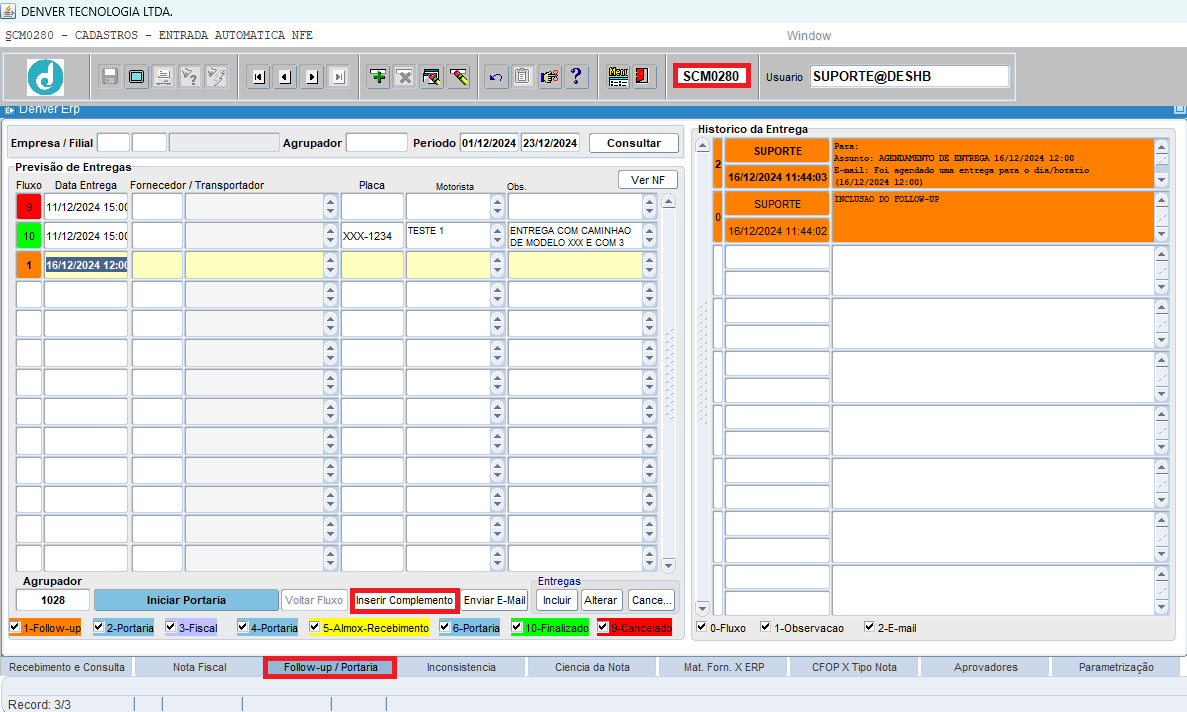Click the yellow Menu toolbar icon
This screenshot has width=1187, height=712.
(618, 76)
